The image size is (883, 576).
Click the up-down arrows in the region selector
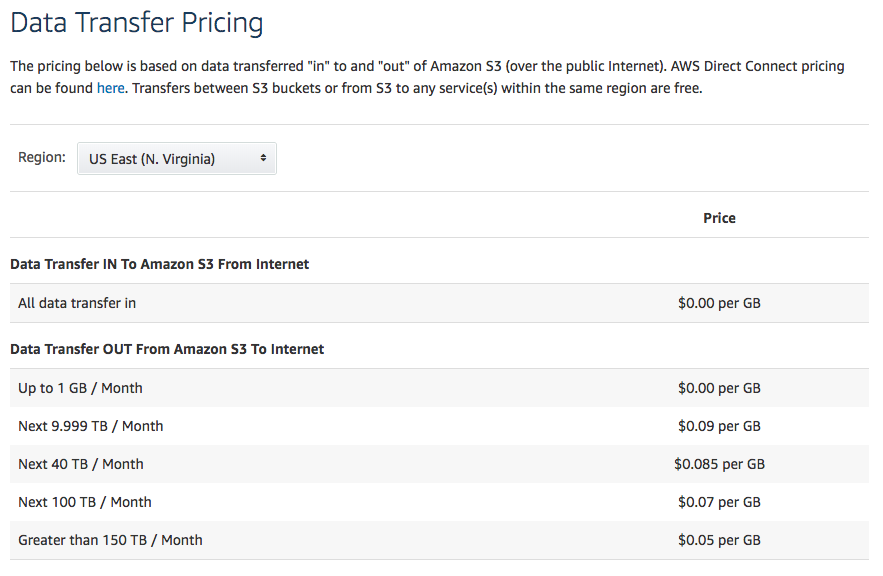[x=263, y=158]
